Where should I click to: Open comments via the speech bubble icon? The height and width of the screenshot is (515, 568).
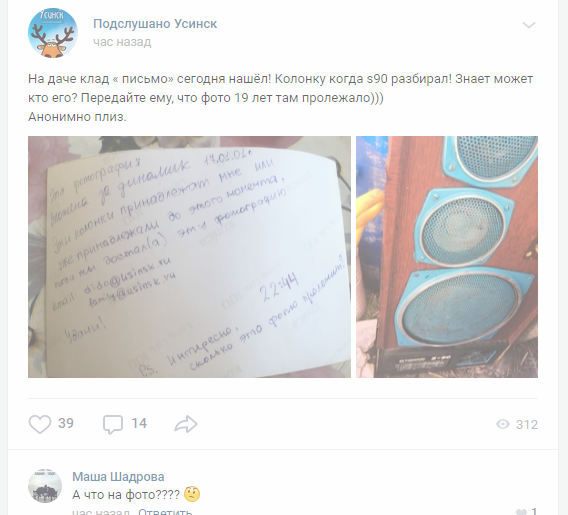click(x=113, y=424)
